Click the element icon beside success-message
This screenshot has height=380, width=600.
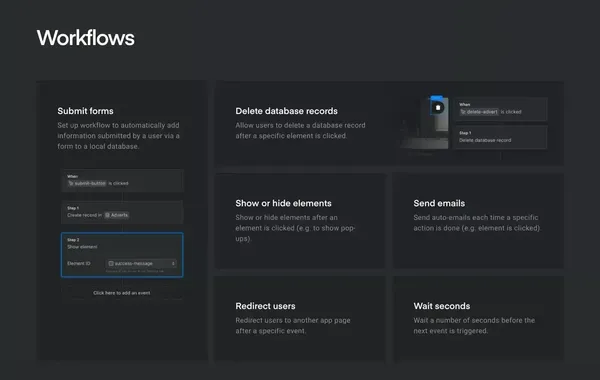(x=111, y=263)
